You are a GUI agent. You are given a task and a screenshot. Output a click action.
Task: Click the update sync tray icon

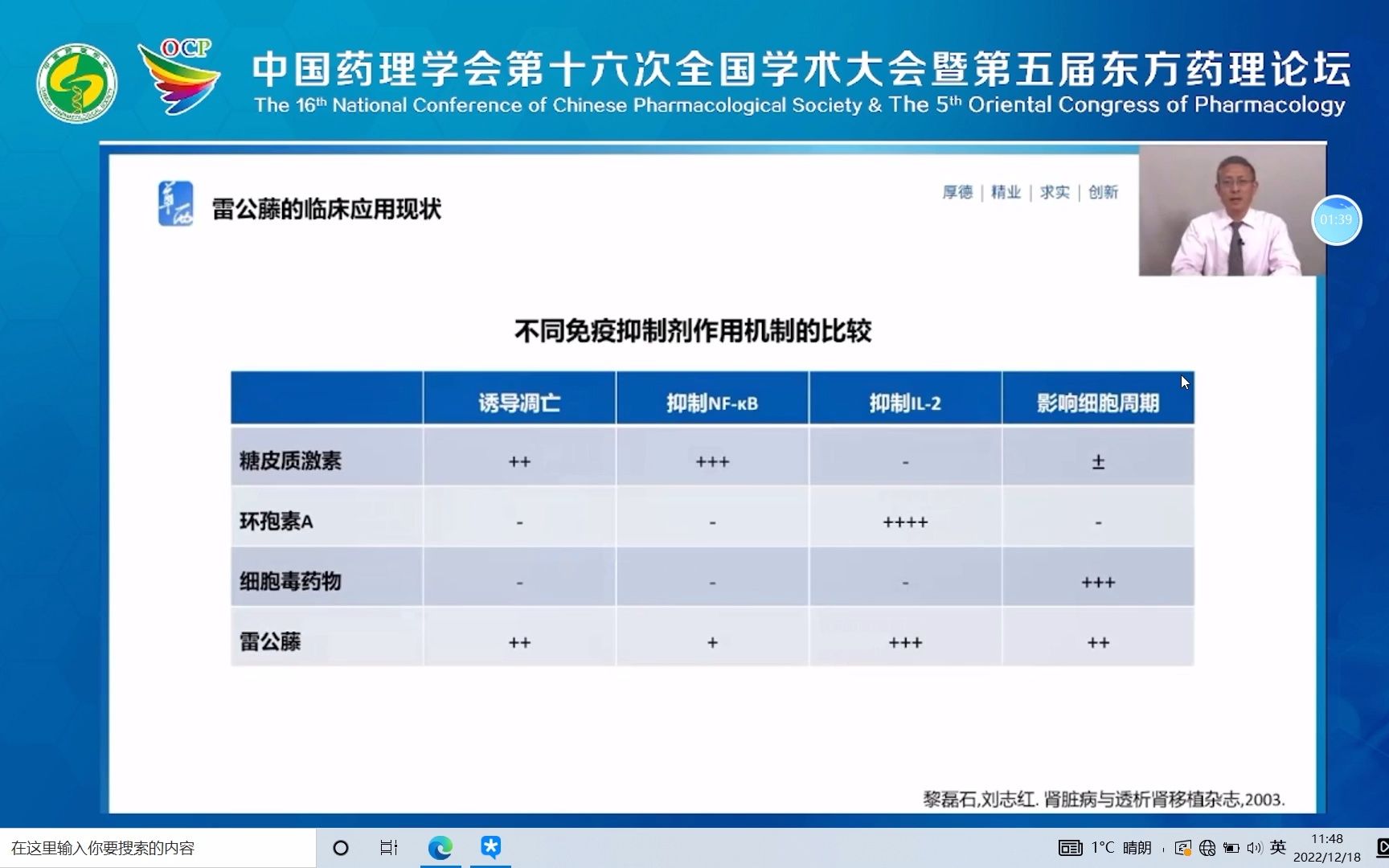[1182, 848]
